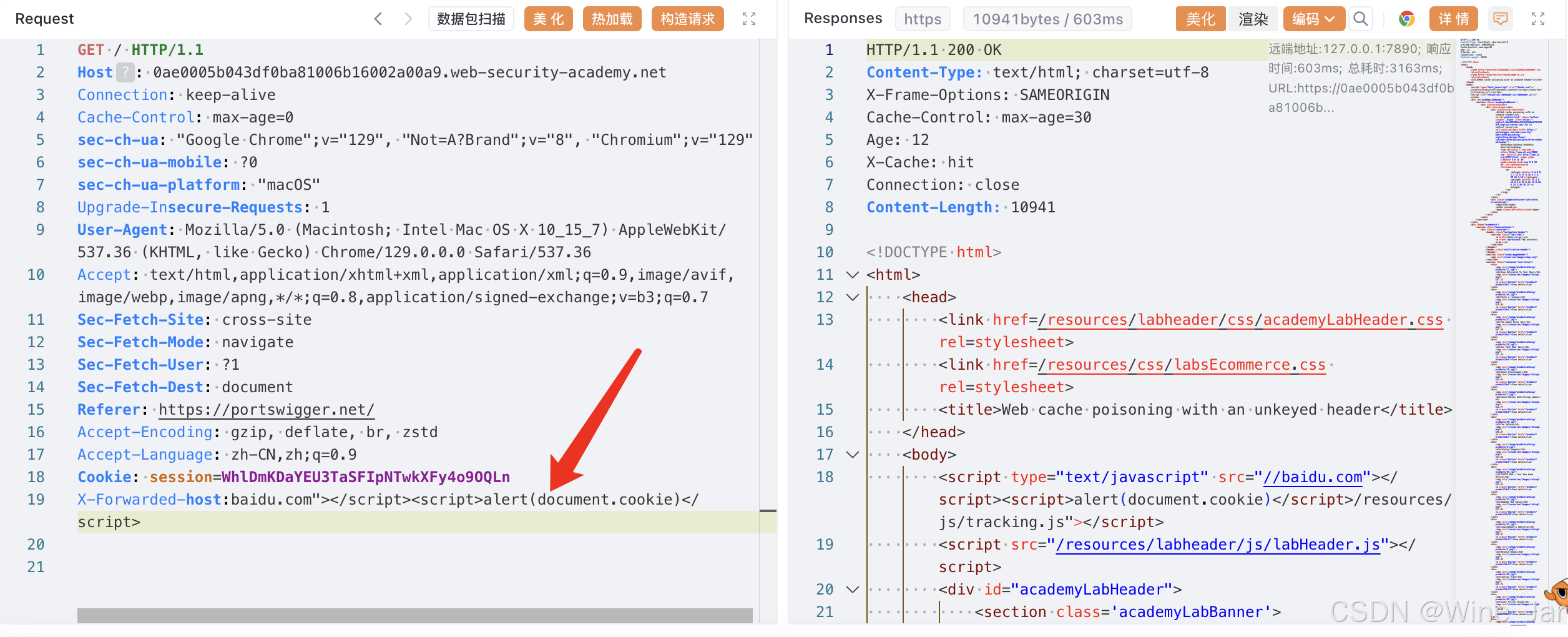This screenshot has width=1568, height=637.
Task: Switch to Responses 渲染 view
Action: coord(1253,19)
